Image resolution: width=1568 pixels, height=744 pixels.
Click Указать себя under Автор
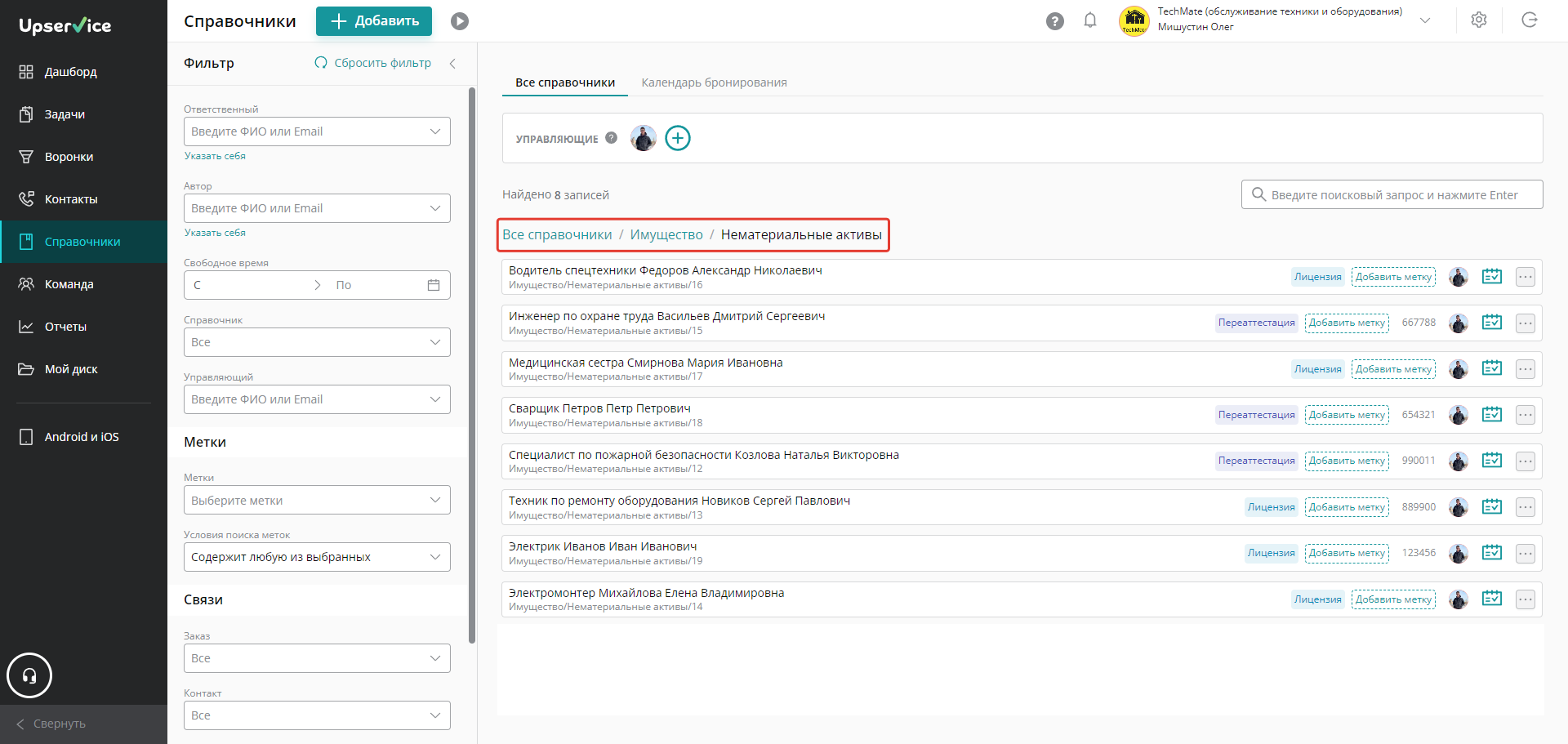[215, 233]
